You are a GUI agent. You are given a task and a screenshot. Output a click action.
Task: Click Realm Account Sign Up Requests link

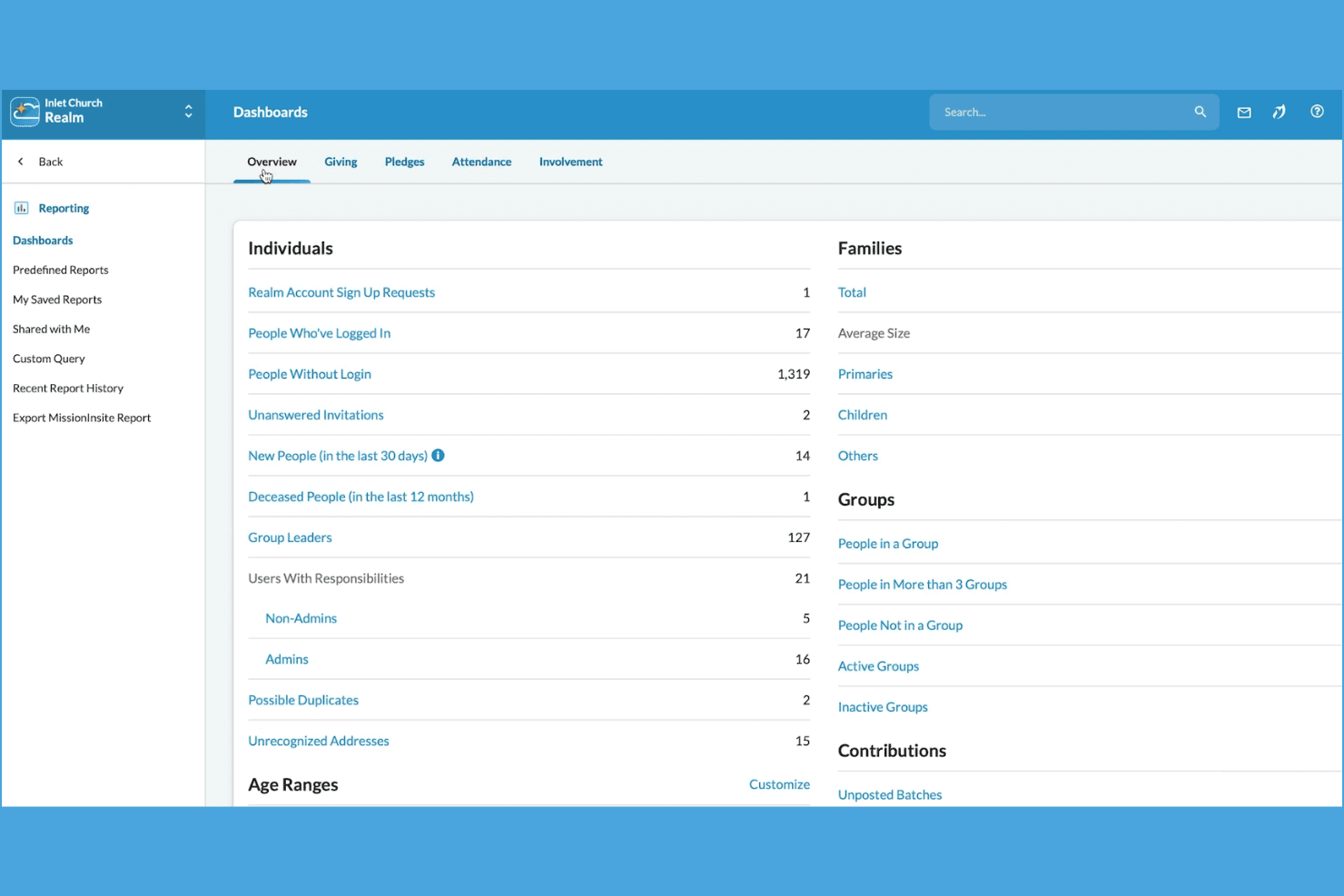tap(341, 292)
